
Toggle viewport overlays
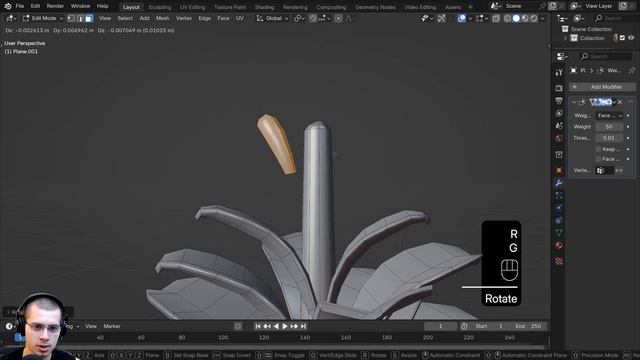[462, 18]
